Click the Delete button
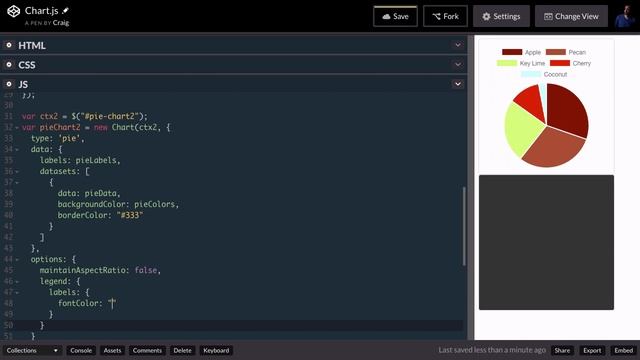This screenshot has width=640, height=360. pyautogui.click(x=182, y=350)
